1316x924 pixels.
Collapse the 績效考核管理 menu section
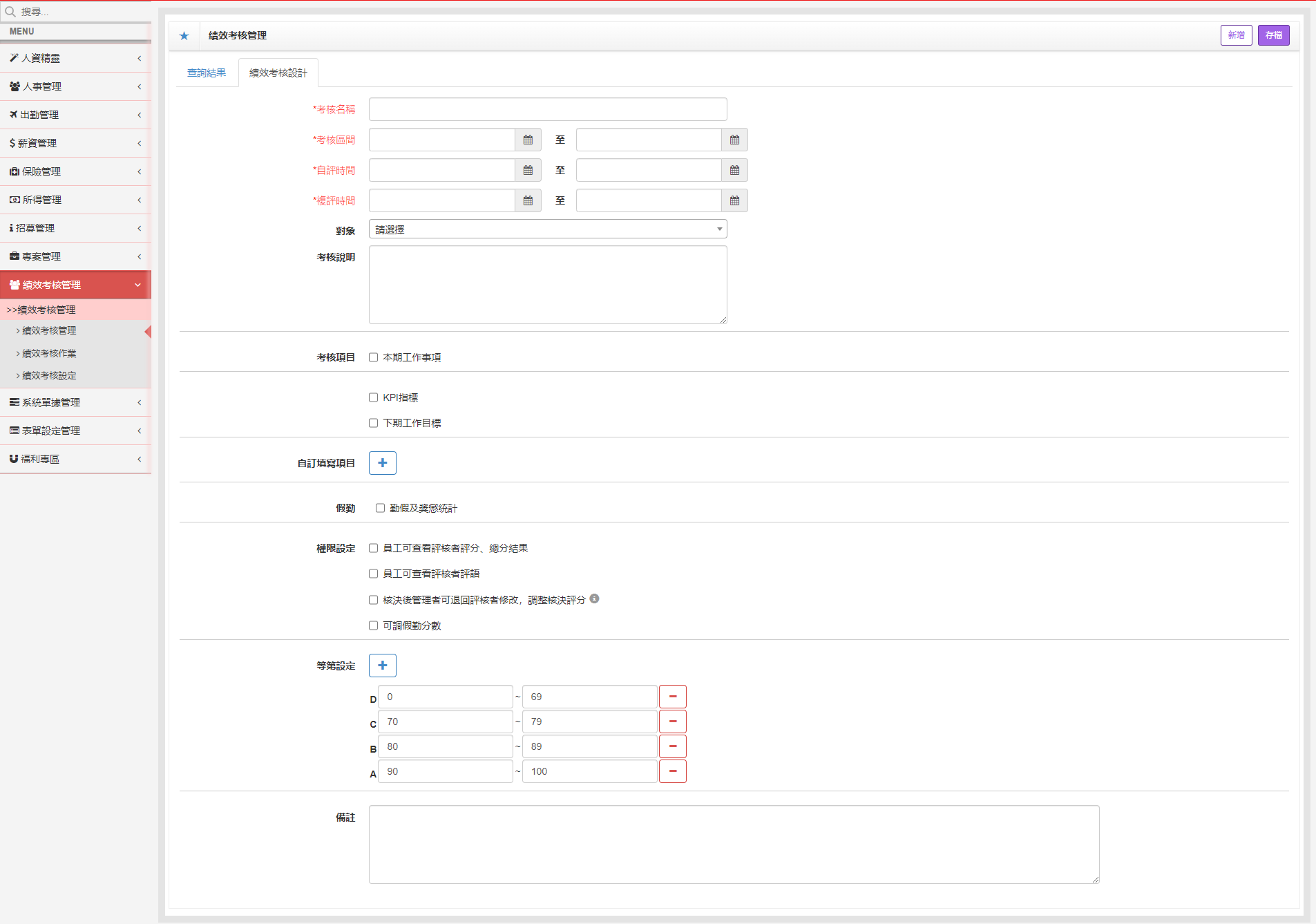click(75, 285)
